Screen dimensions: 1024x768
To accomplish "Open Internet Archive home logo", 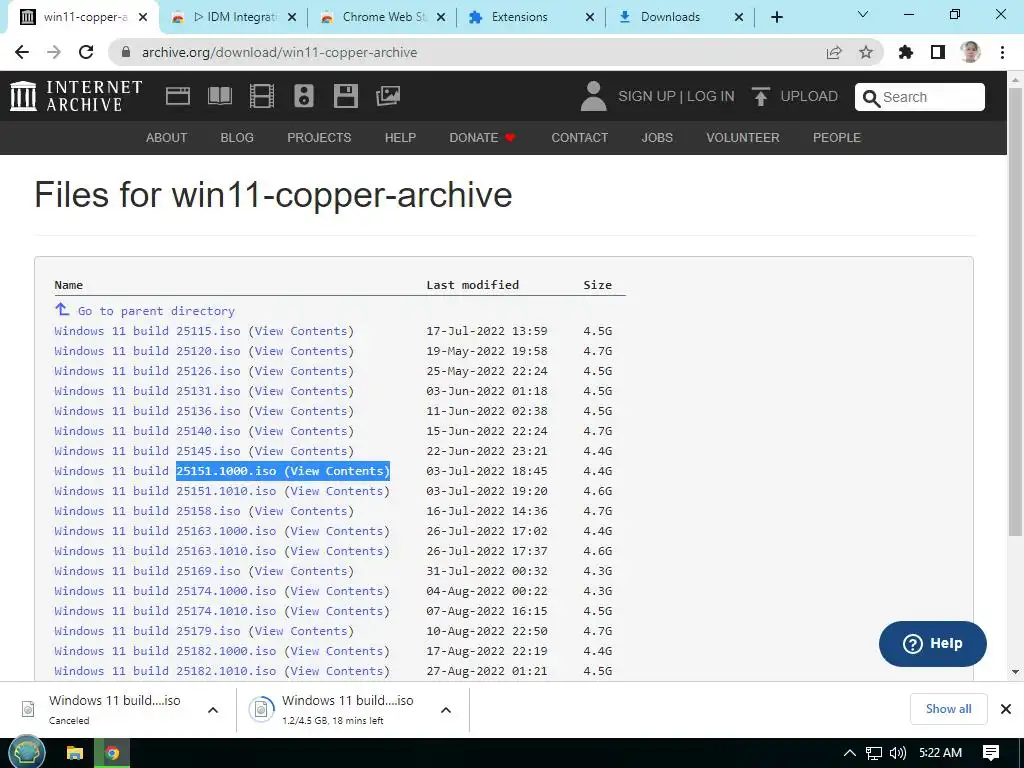I will click(76, 96).
